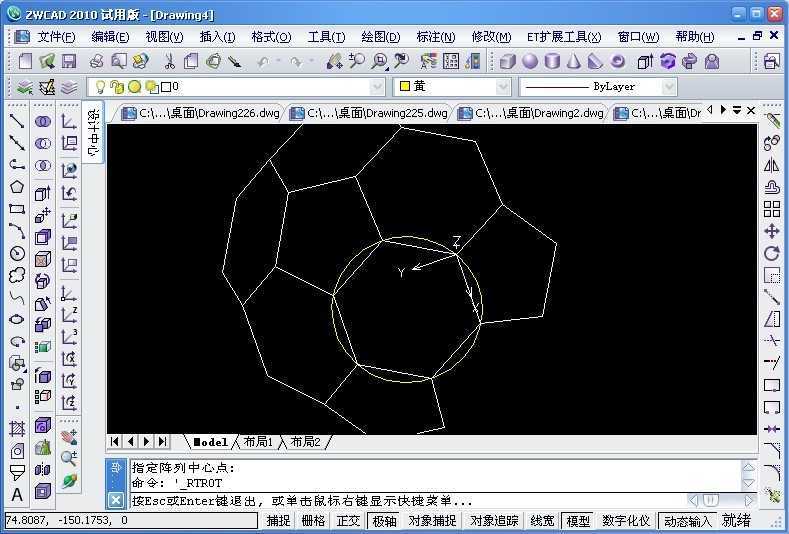Expand the ByLayer linetype dropdown
Screen dimensions: 789x534
click(668, 87)
